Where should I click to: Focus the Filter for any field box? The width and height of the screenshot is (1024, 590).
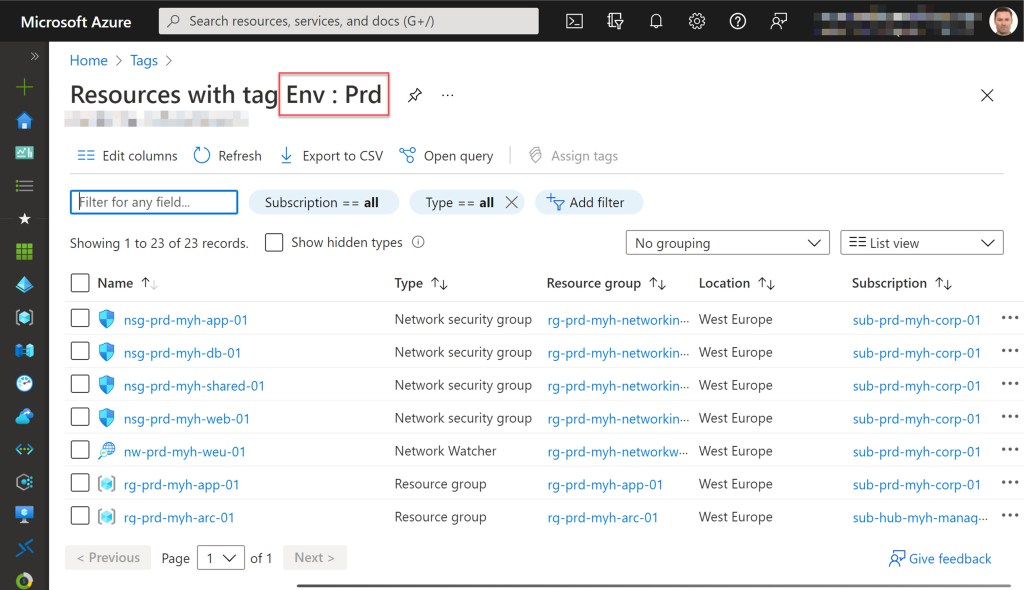coord(154,202)
